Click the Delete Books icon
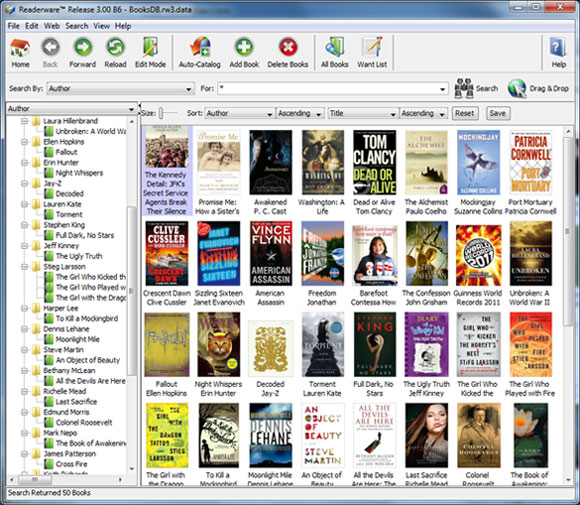This screenshot has width=580, height=505. [x=288, y=47]
